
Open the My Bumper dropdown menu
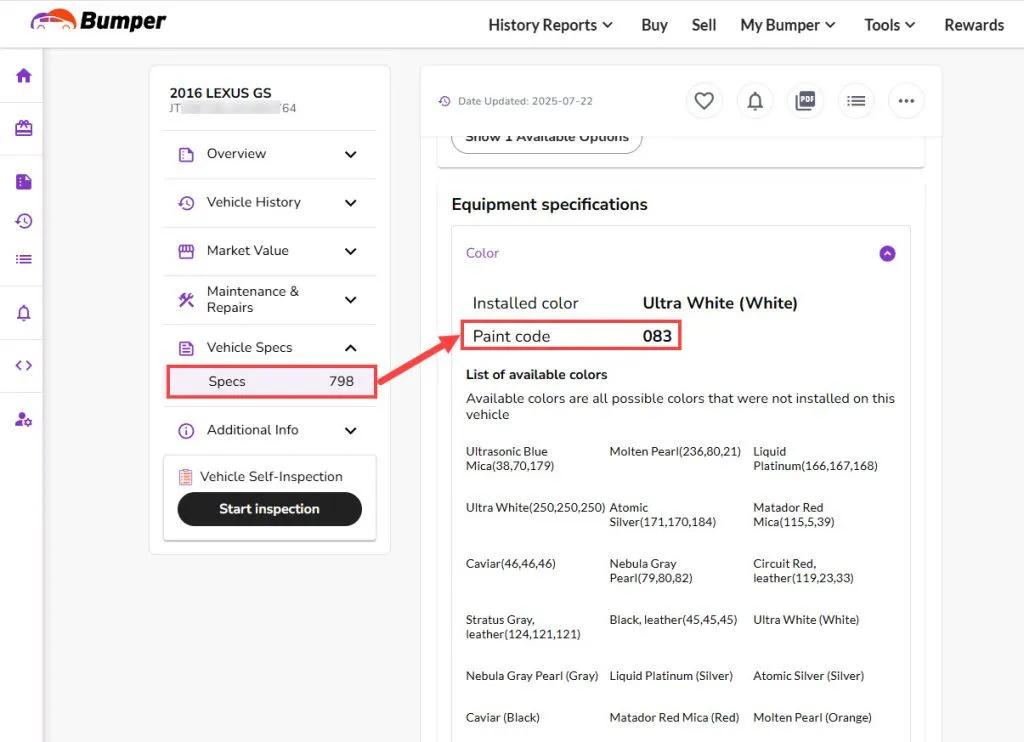(788, 25)
